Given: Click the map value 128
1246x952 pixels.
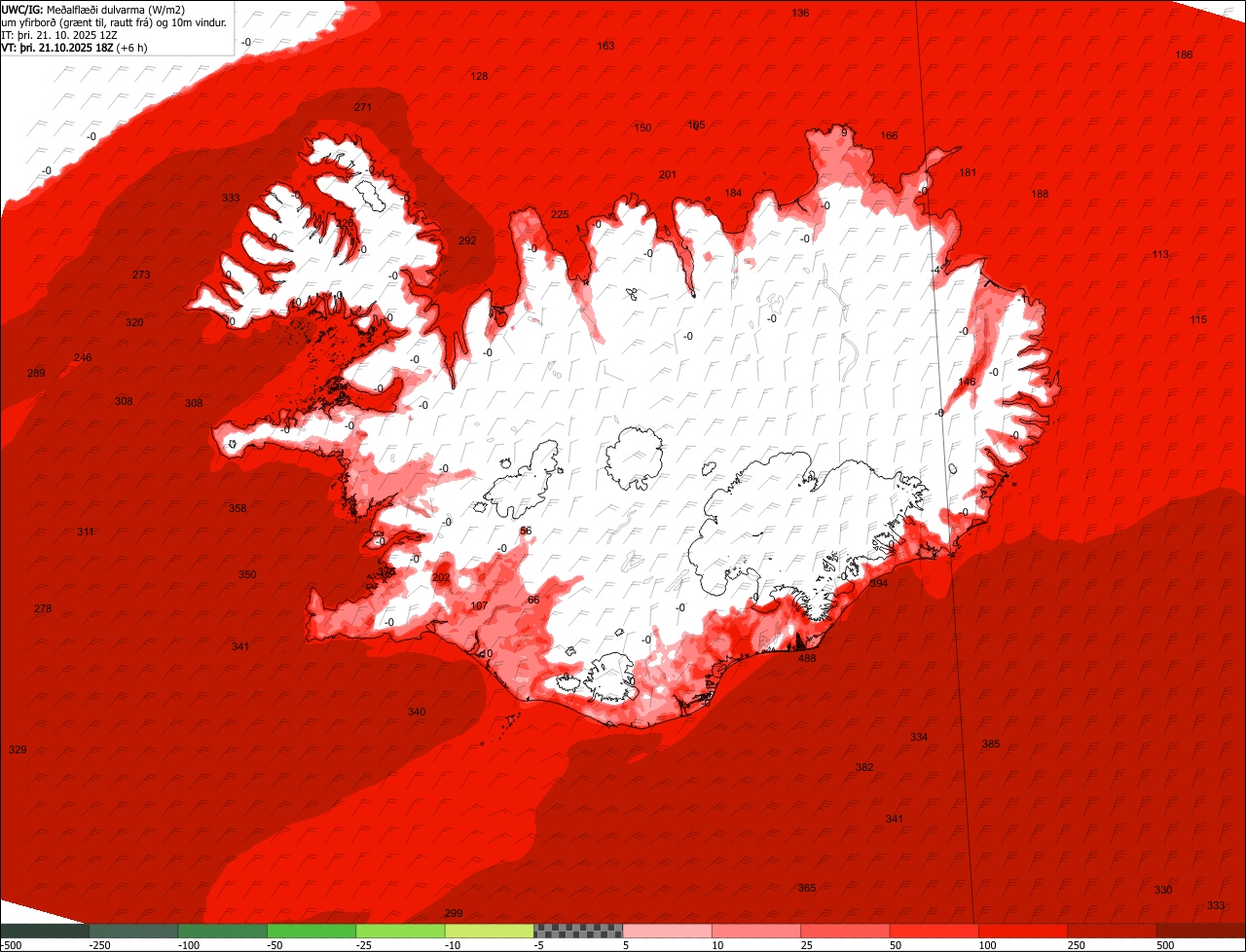Looking at the screenshot, I should point(479,76).
